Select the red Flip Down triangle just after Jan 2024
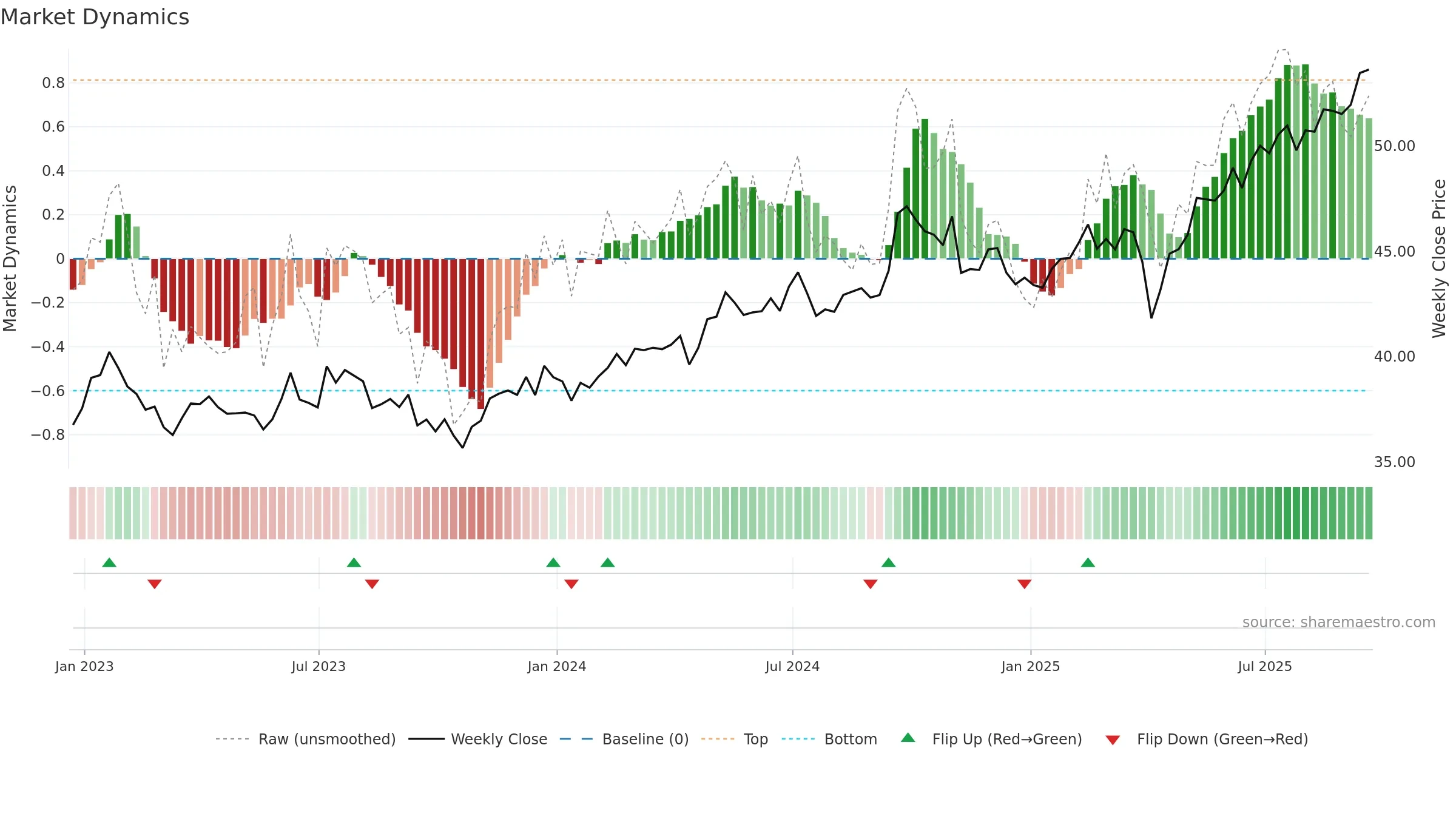The width and height of the screenshot is (1456, 819). point(571,584)
